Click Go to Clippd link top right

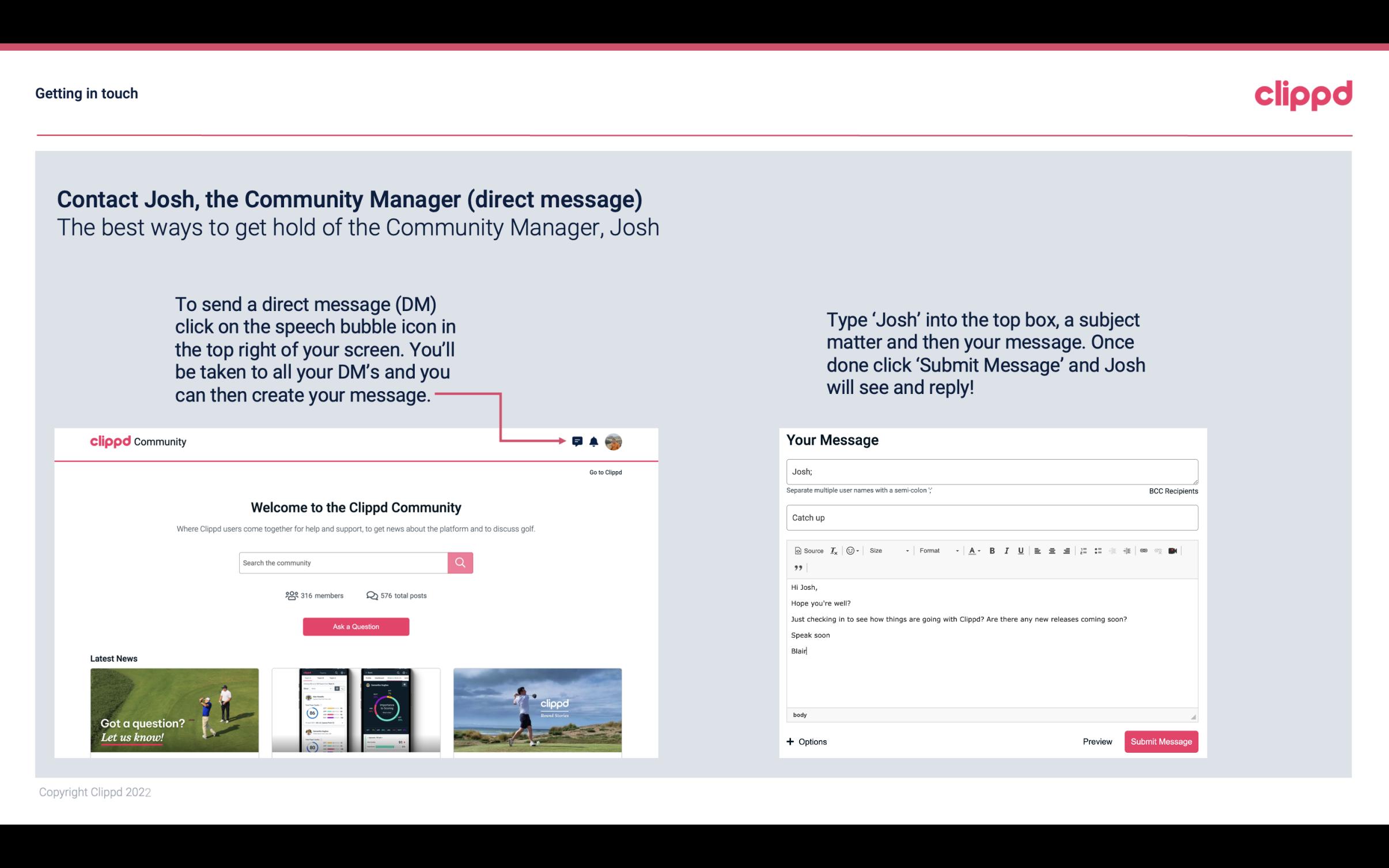(x=603, y=471)
